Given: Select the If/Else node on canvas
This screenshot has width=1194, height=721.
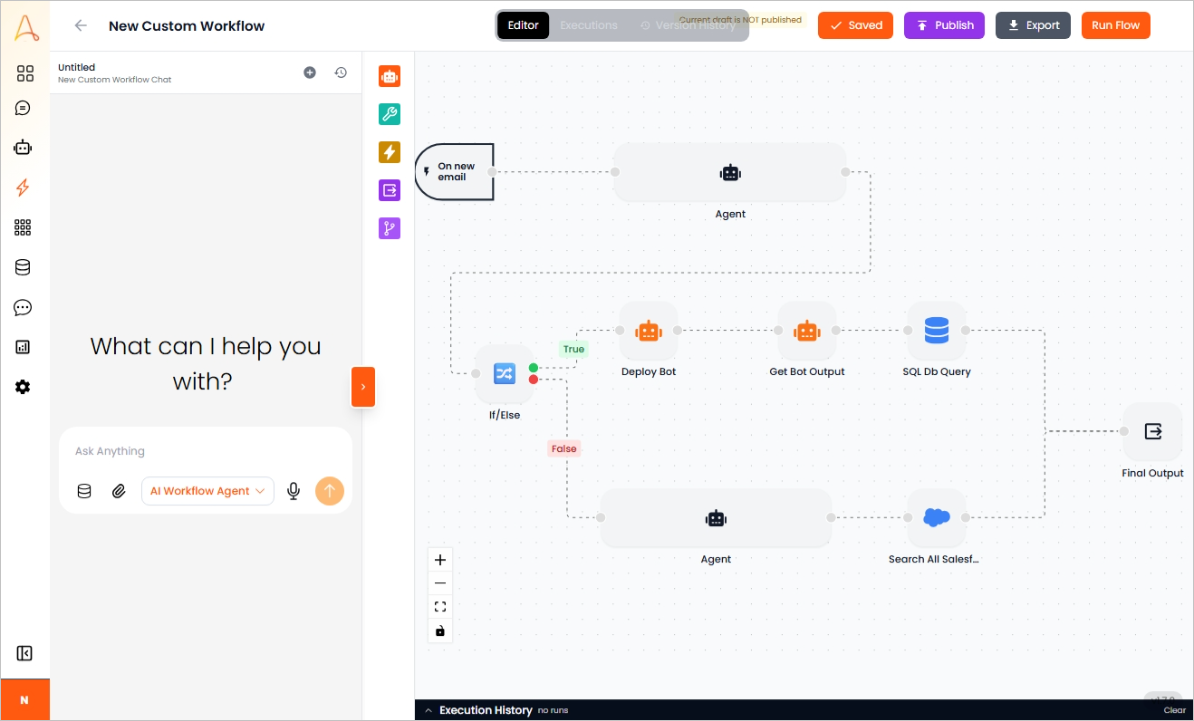Looking at the screenshot, I should click(x=503, y=374).
